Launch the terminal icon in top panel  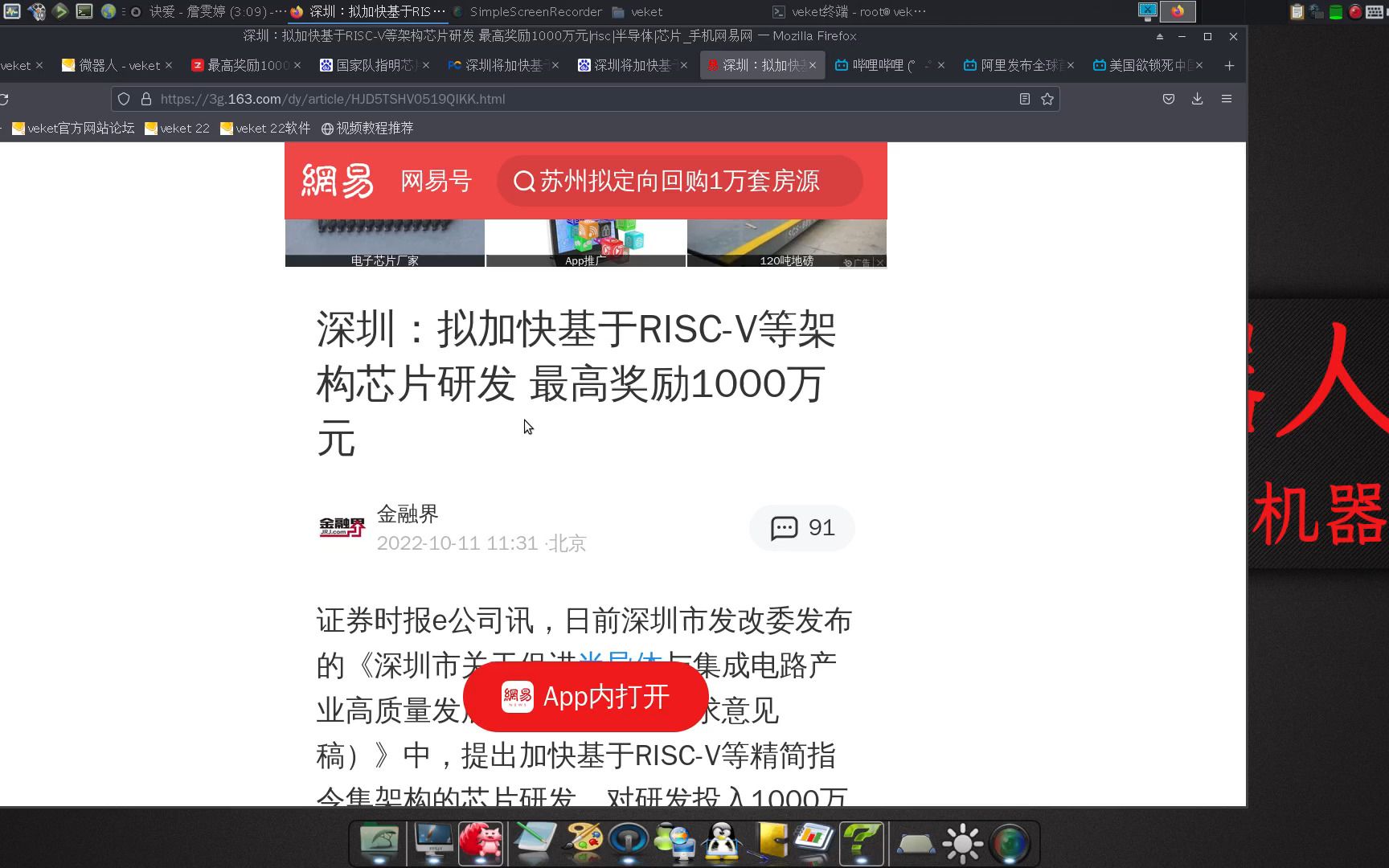[x=84, y=11]
